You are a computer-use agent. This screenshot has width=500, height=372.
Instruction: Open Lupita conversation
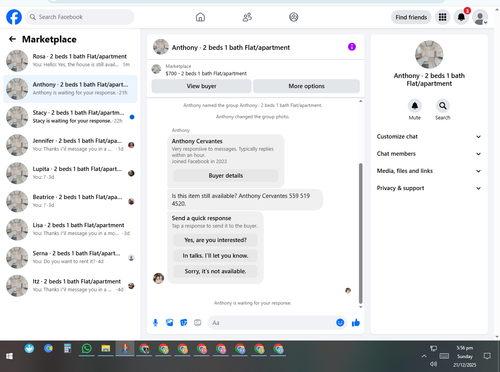[x=70, y=173]
